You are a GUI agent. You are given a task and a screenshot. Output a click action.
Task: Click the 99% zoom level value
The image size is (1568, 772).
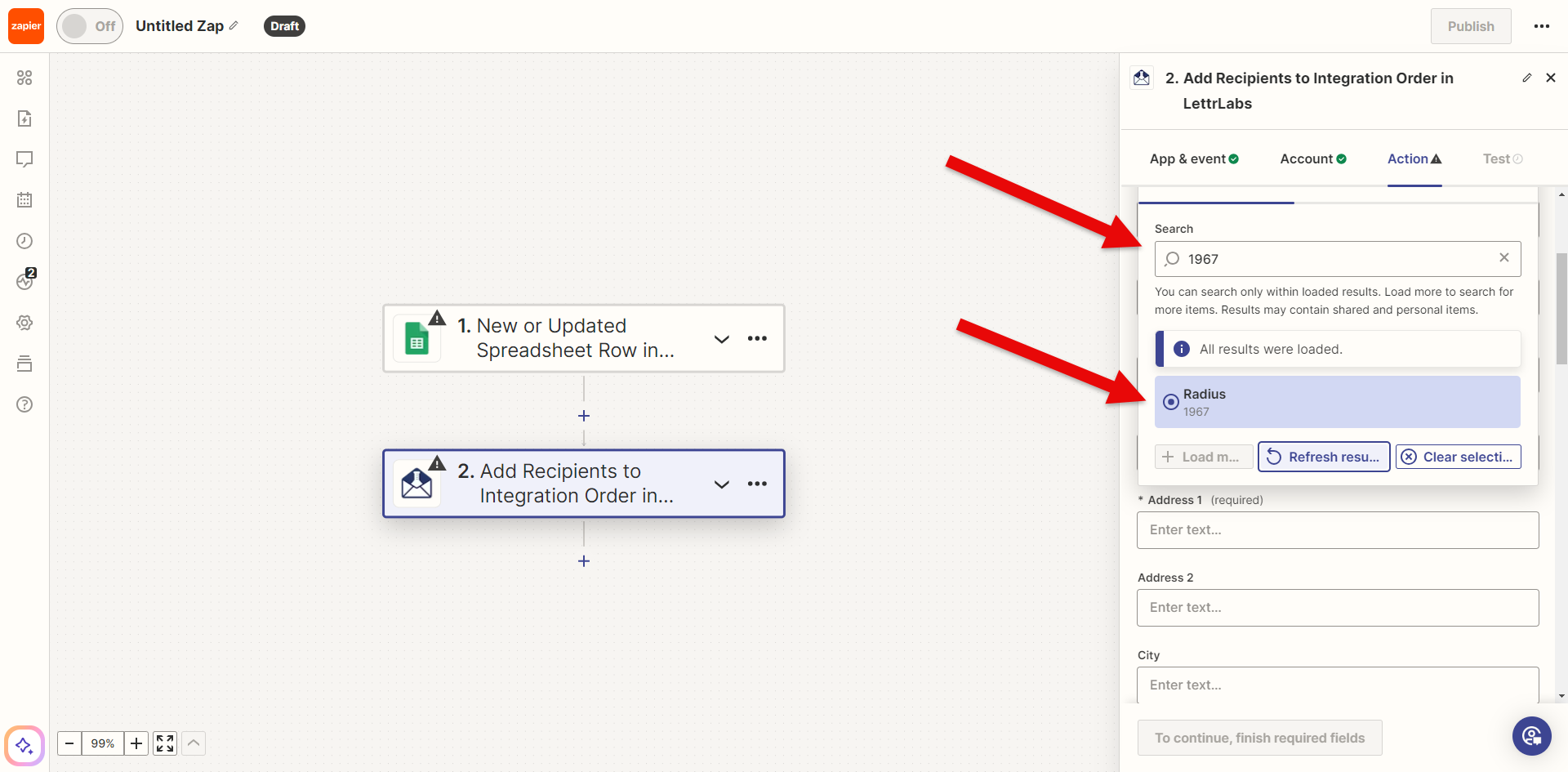pyautogui.click(x=103, y=743)
